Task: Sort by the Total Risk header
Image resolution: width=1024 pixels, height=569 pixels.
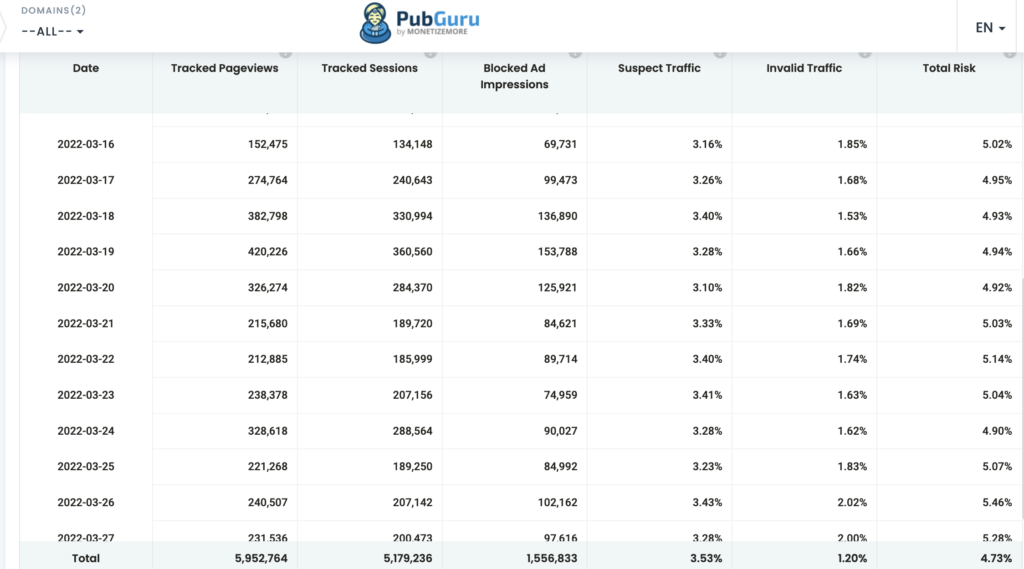Action: click(x=949, y=68)
